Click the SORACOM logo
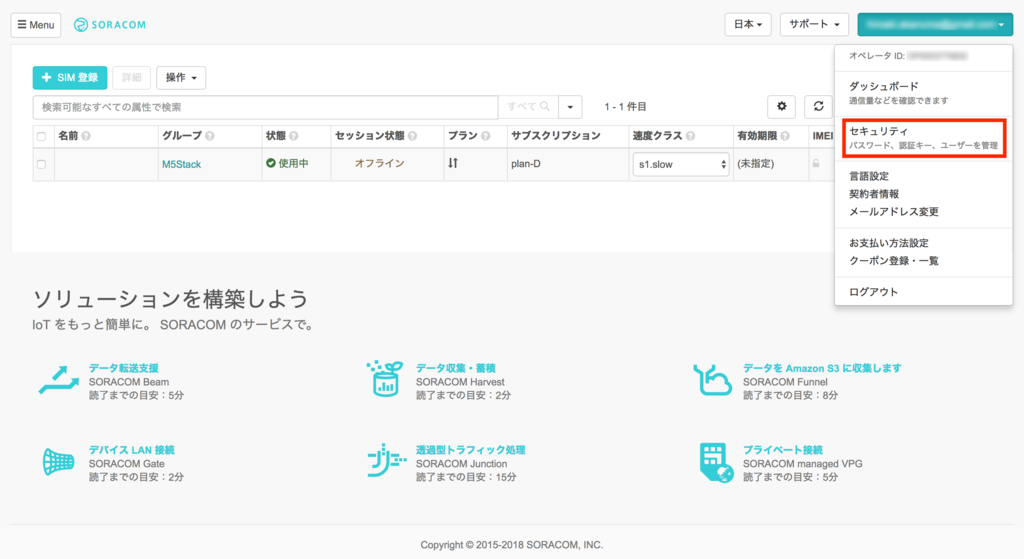 (110, 25)
